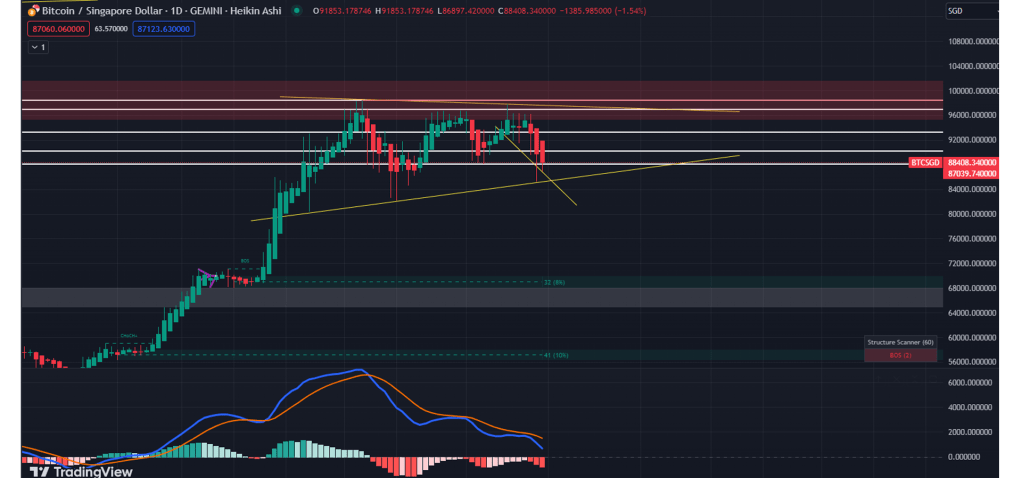
Task: Click the 41 (10%) green level label
Action: pyautogui.click(x=554, y=355)
